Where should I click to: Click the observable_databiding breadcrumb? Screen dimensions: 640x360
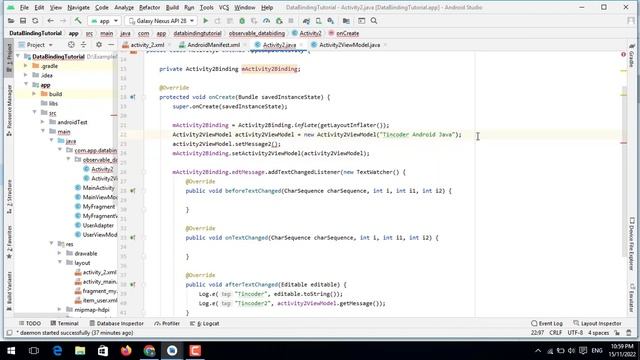coord(257,33)
